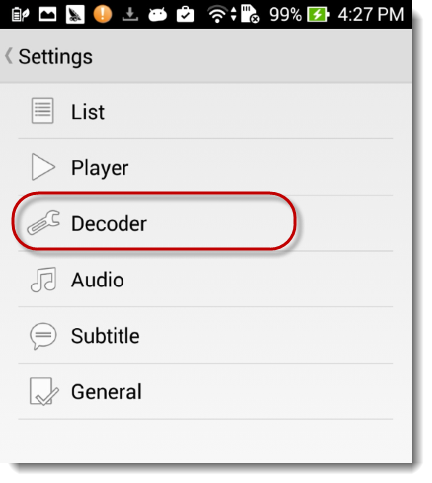Open the General settings entry
Image resolution: width=432 pixels, height=483 pixels.
click(x=206, y=391)
